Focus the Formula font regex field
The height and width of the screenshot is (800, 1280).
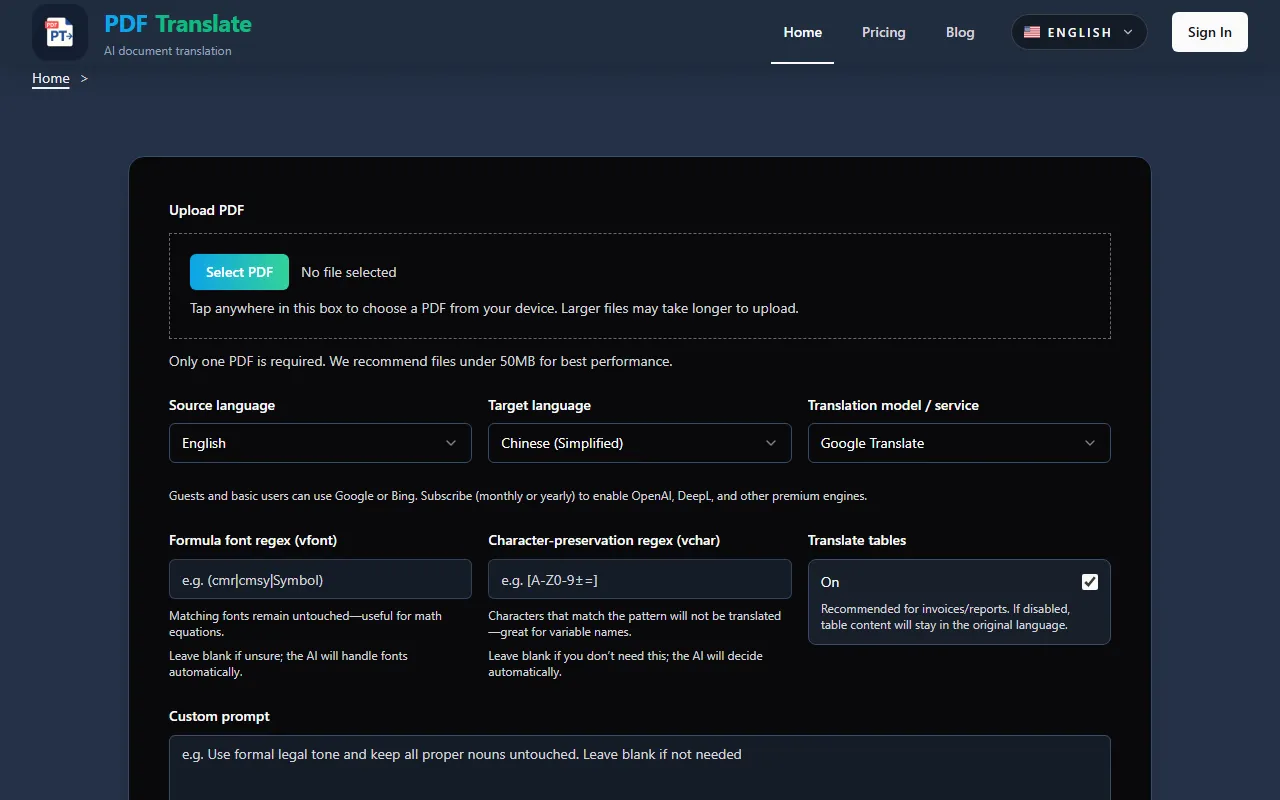pyautogui.click(x=320, y=579)
